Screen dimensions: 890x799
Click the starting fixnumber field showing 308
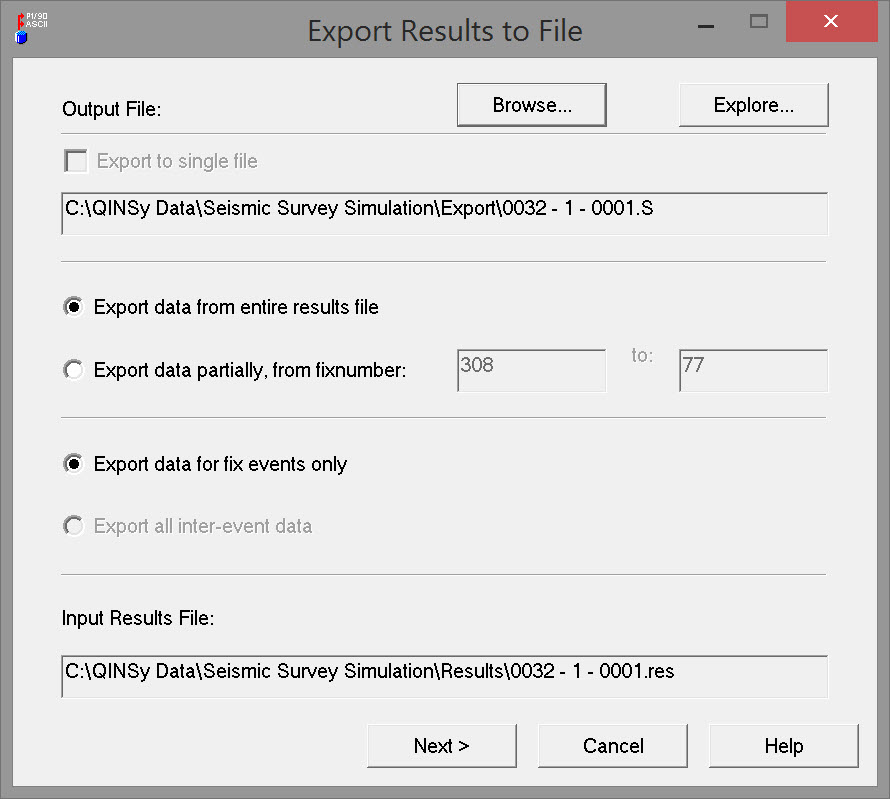point(531,371)
